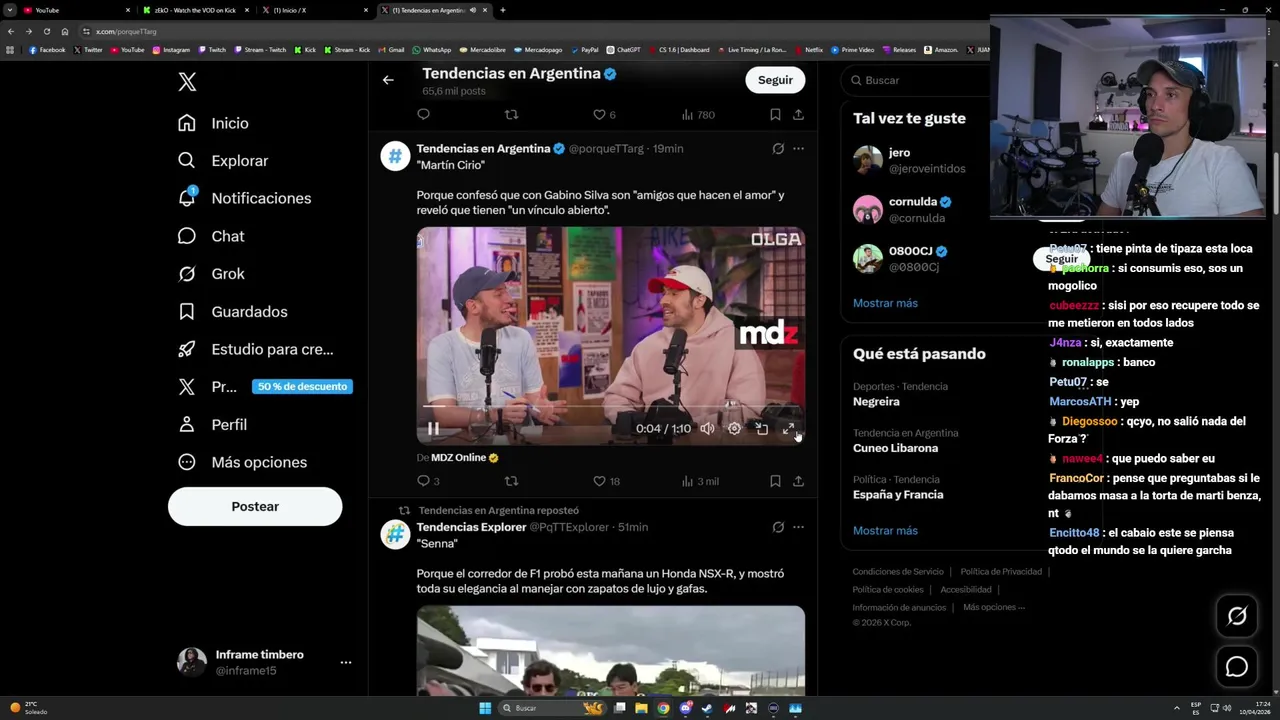
Task: Open Windows Start menu
Action: pyautogui.click(x=485, y=708)
